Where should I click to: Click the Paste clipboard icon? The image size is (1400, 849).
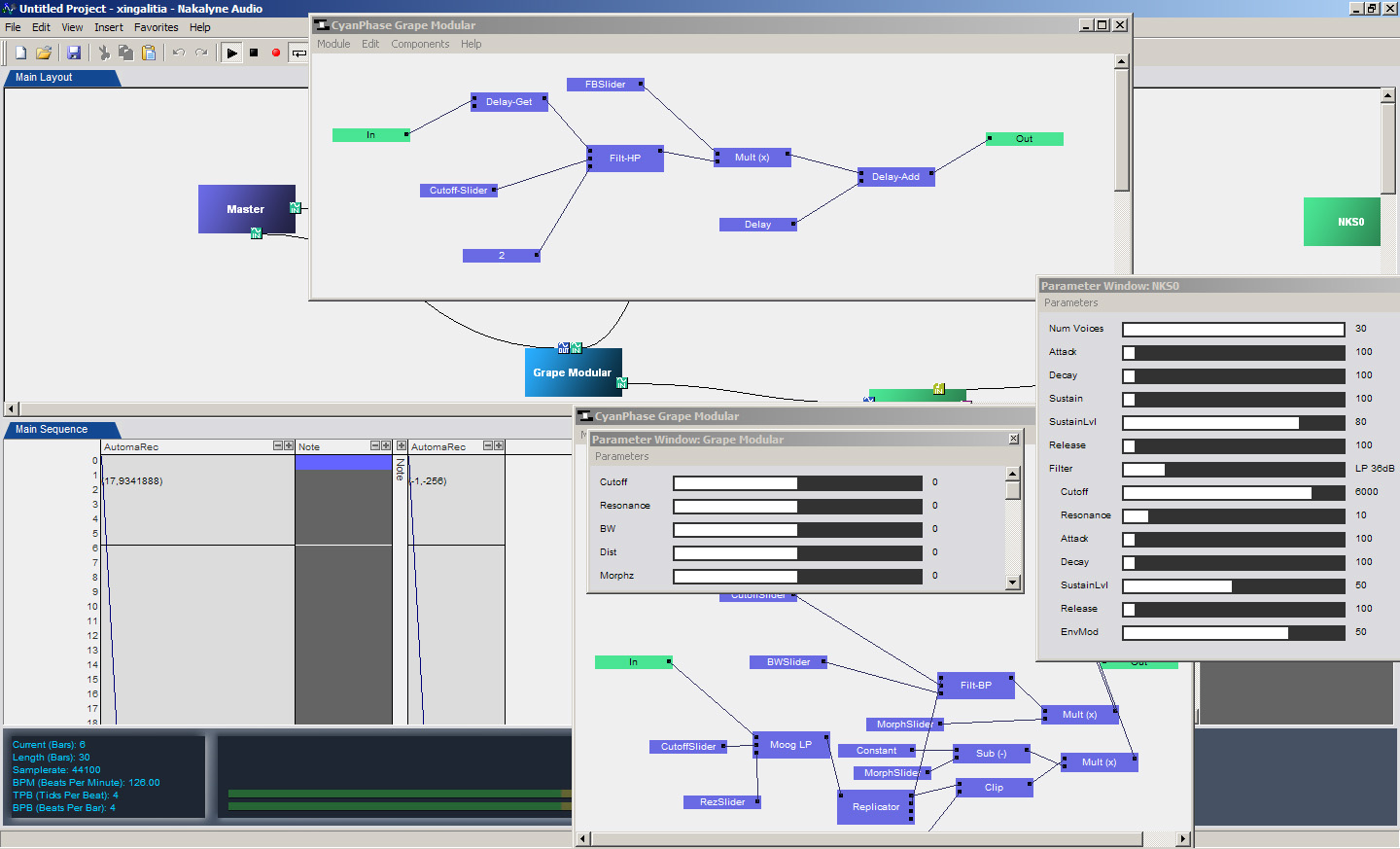[149, 53]
